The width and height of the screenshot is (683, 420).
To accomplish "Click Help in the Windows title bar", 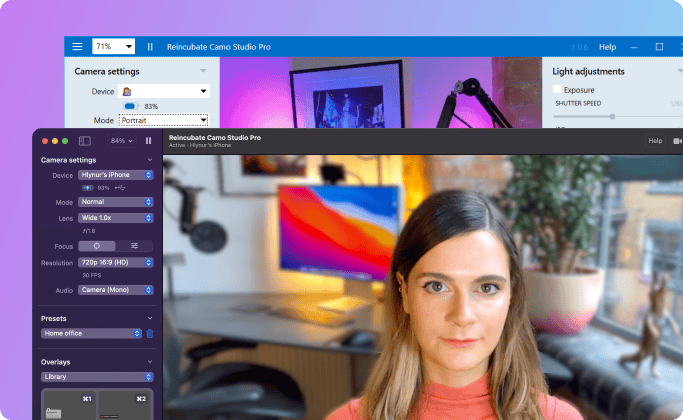I will tap(607, 47).
